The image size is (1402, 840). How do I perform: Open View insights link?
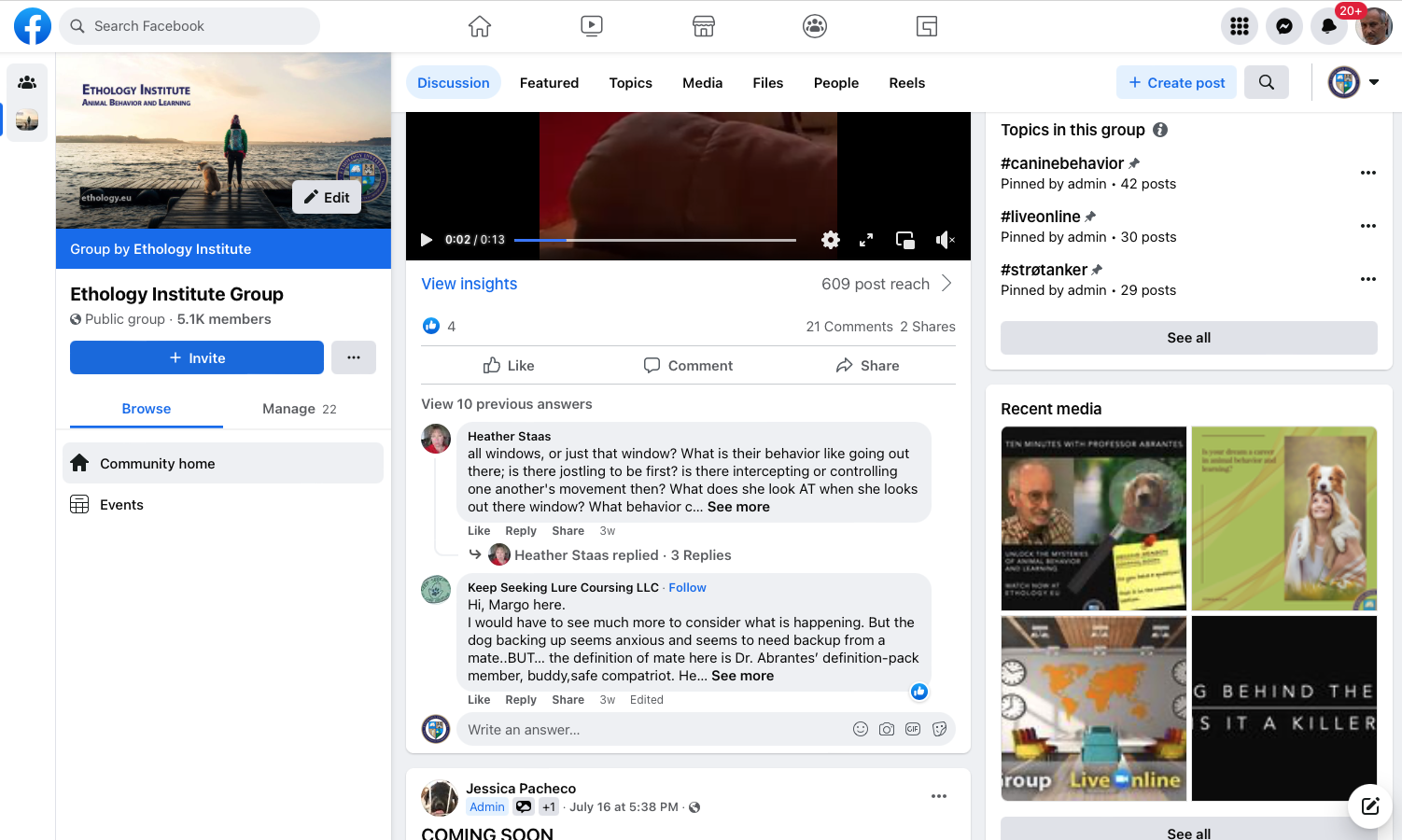[x=469, y=284]
